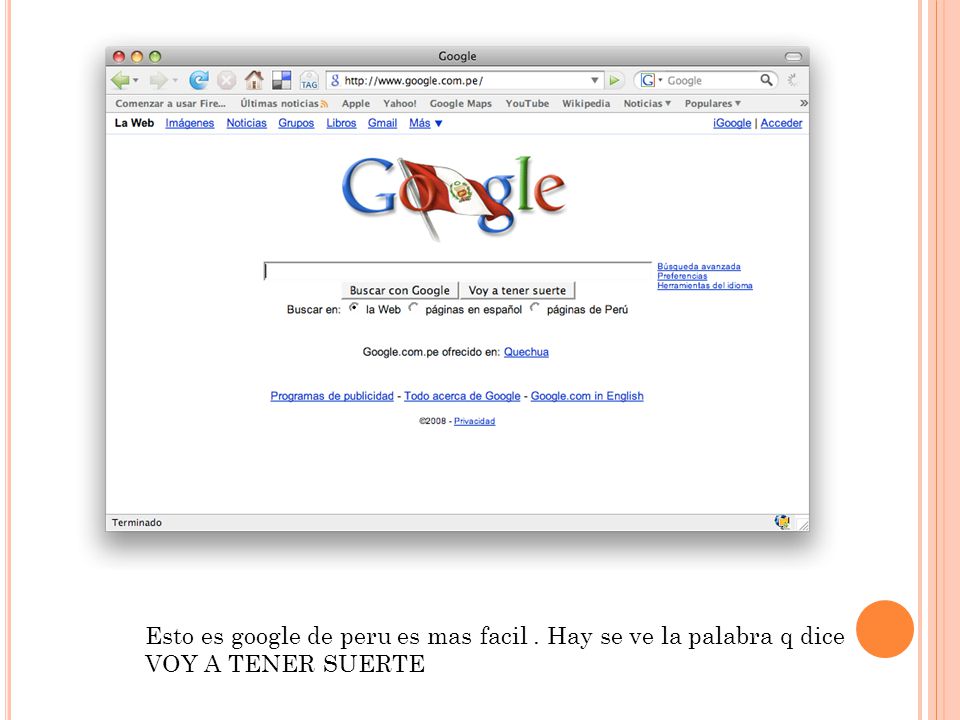Switch Google to Quechua via the link
The image size is (960, 720).
tap(526, 352)
